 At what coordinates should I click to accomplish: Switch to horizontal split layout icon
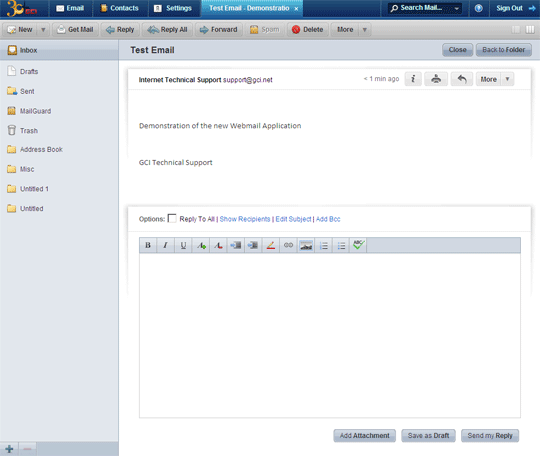click(516, 30)
